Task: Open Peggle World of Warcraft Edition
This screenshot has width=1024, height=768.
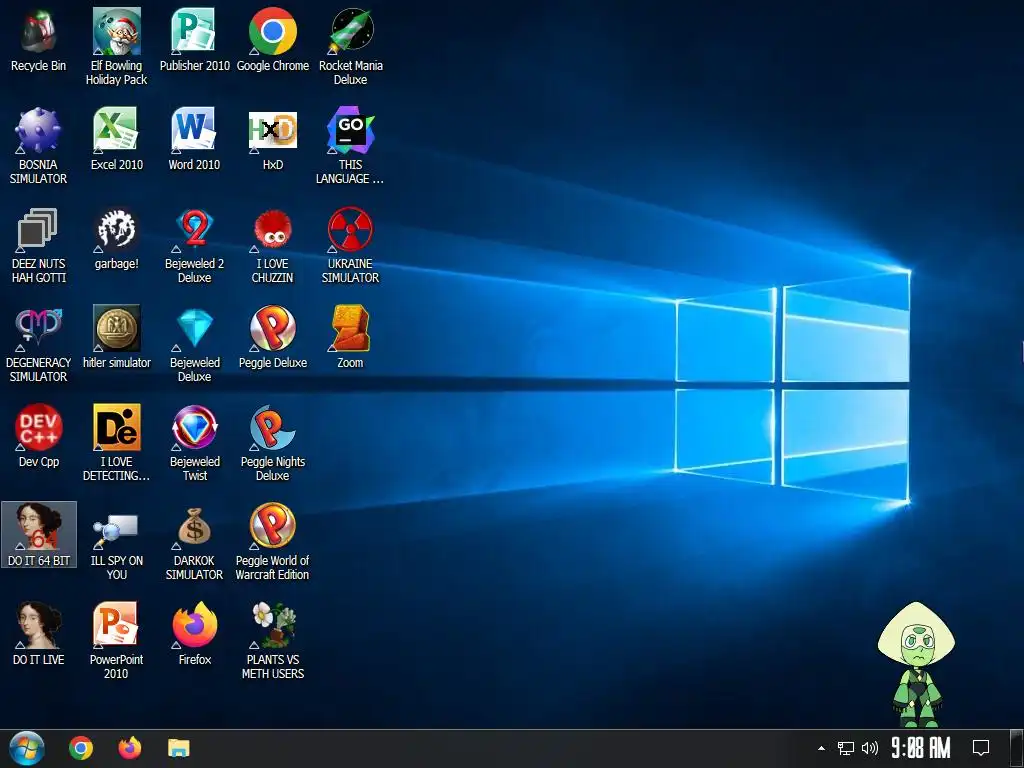Action: [273, 542]
